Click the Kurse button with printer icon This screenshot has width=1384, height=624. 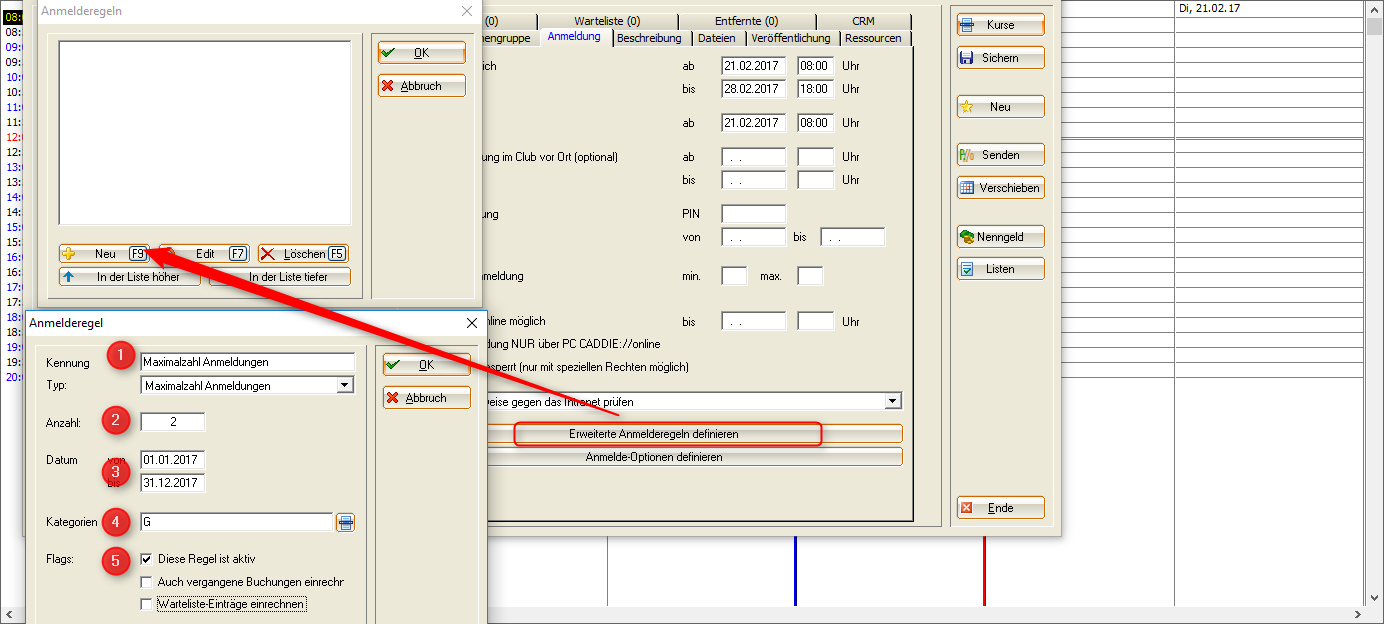[1000, 25]
